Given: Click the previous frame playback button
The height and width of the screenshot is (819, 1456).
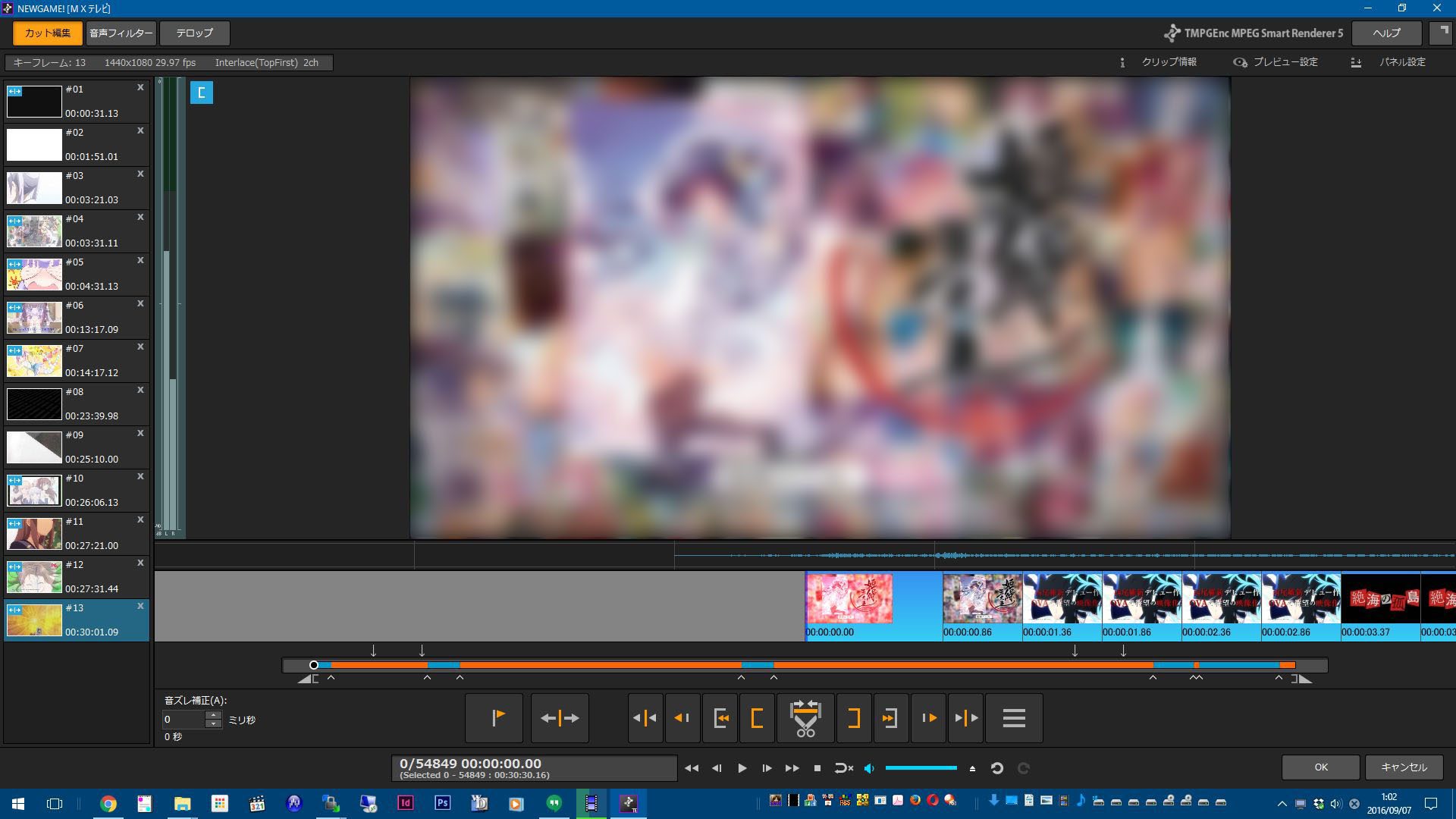Looking at the screenshot, I should pyautogui.click(x=717, y=768).
